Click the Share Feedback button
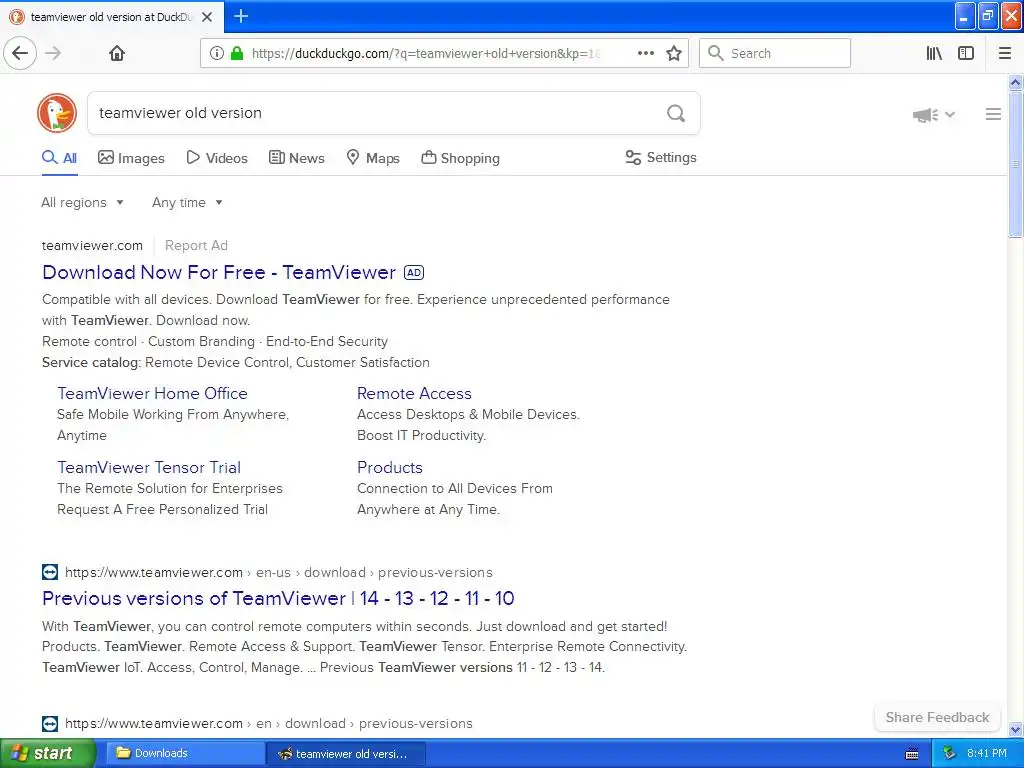Image resolution: width=1024 pixels, height=768 pixels. 937,717
